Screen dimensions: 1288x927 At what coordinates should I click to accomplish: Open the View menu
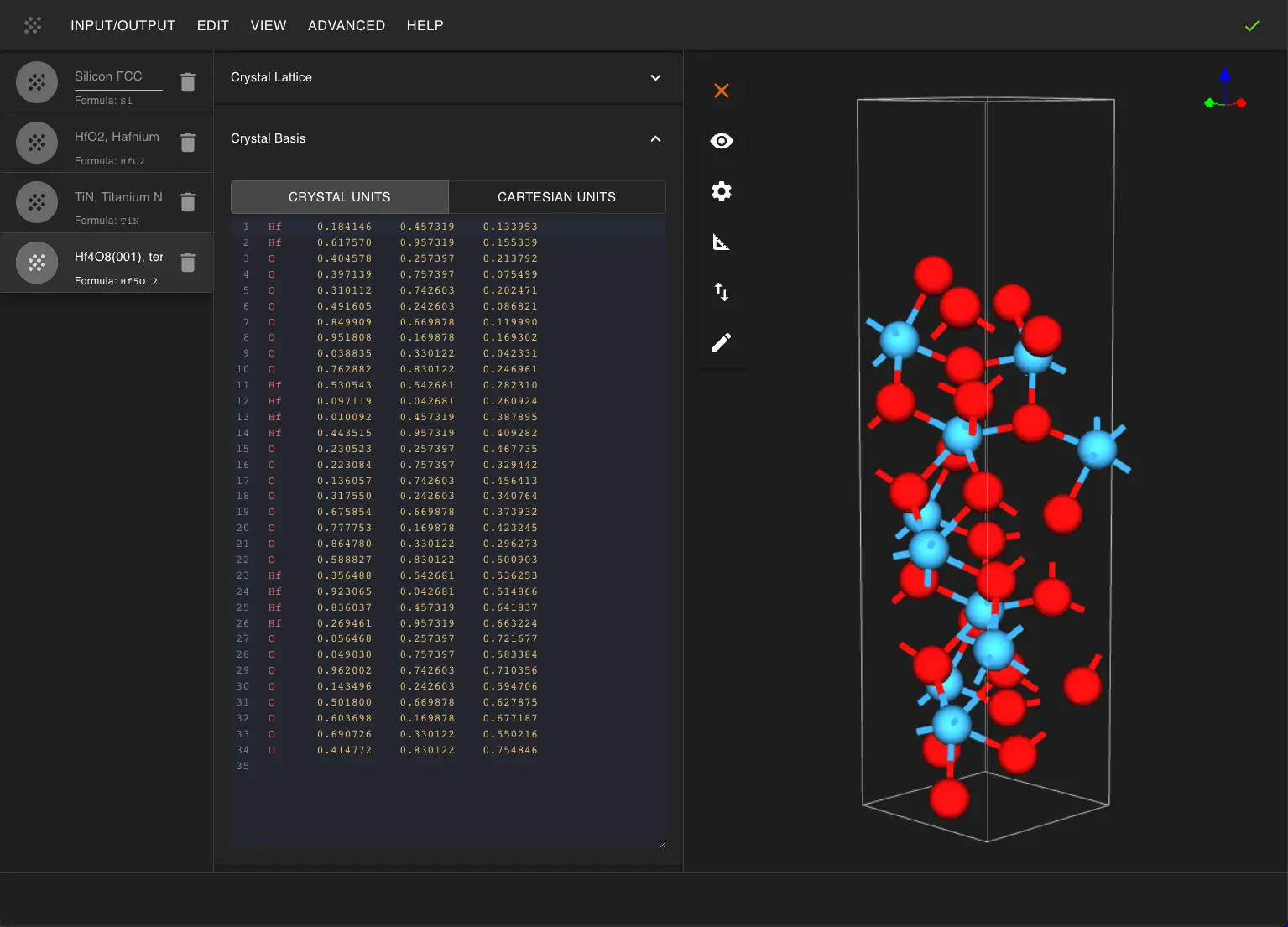(269, 25)
